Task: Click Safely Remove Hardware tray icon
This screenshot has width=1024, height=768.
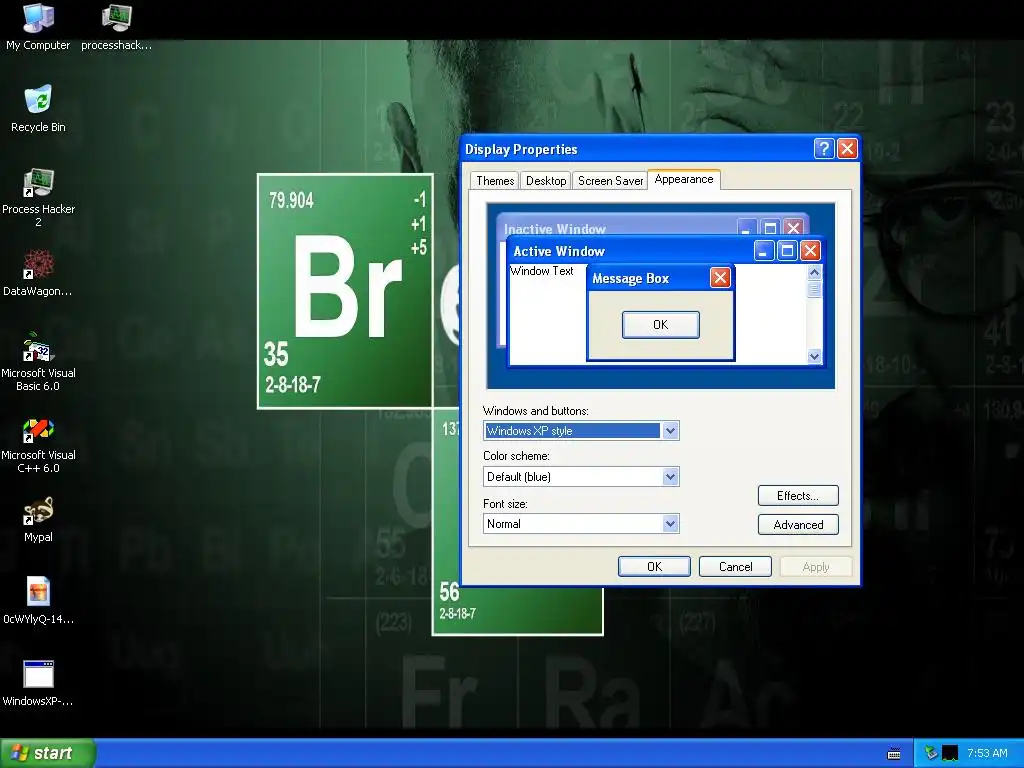Action: coord(931,754)
